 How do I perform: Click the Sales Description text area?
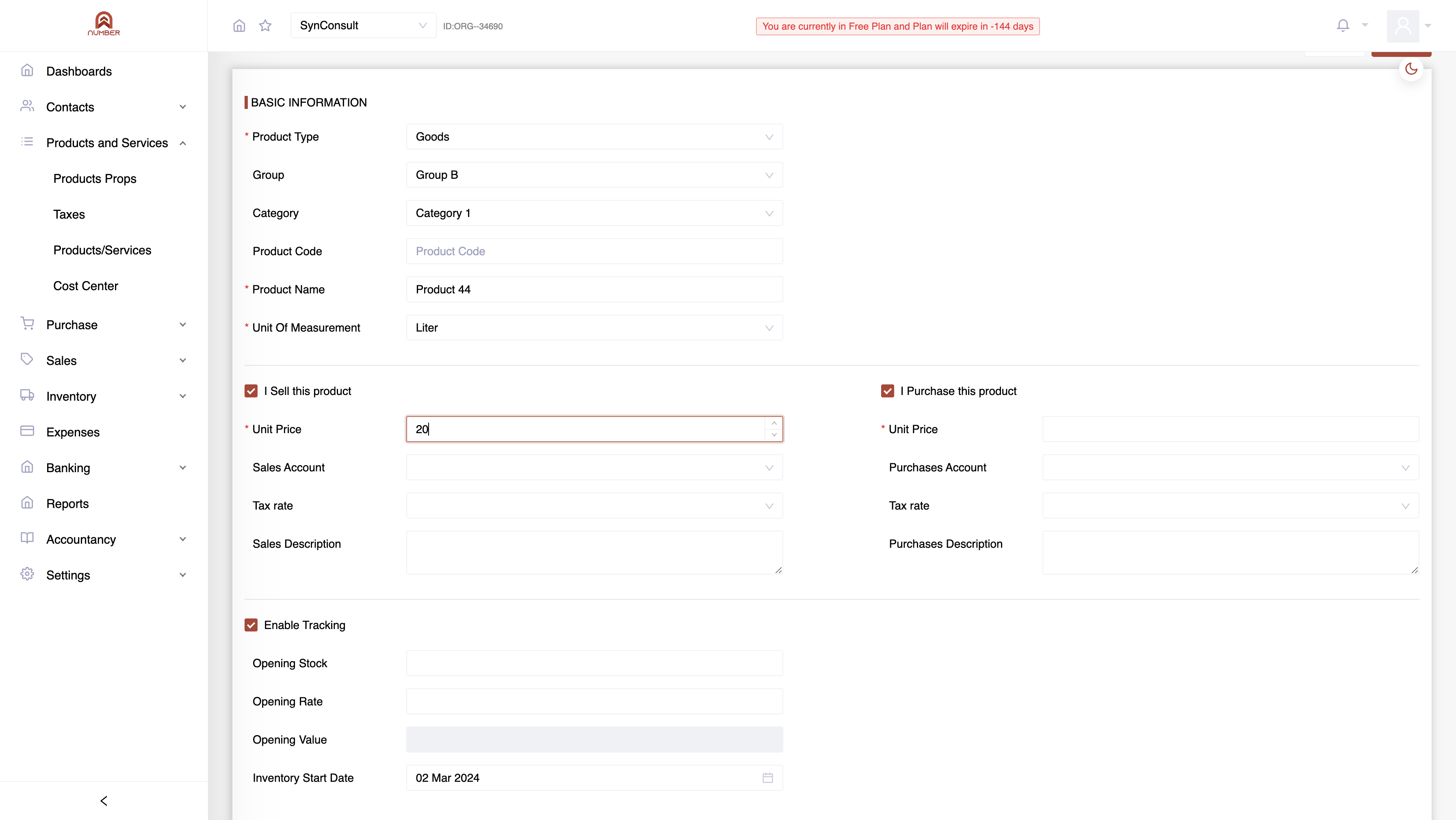(x=594, y=553)
